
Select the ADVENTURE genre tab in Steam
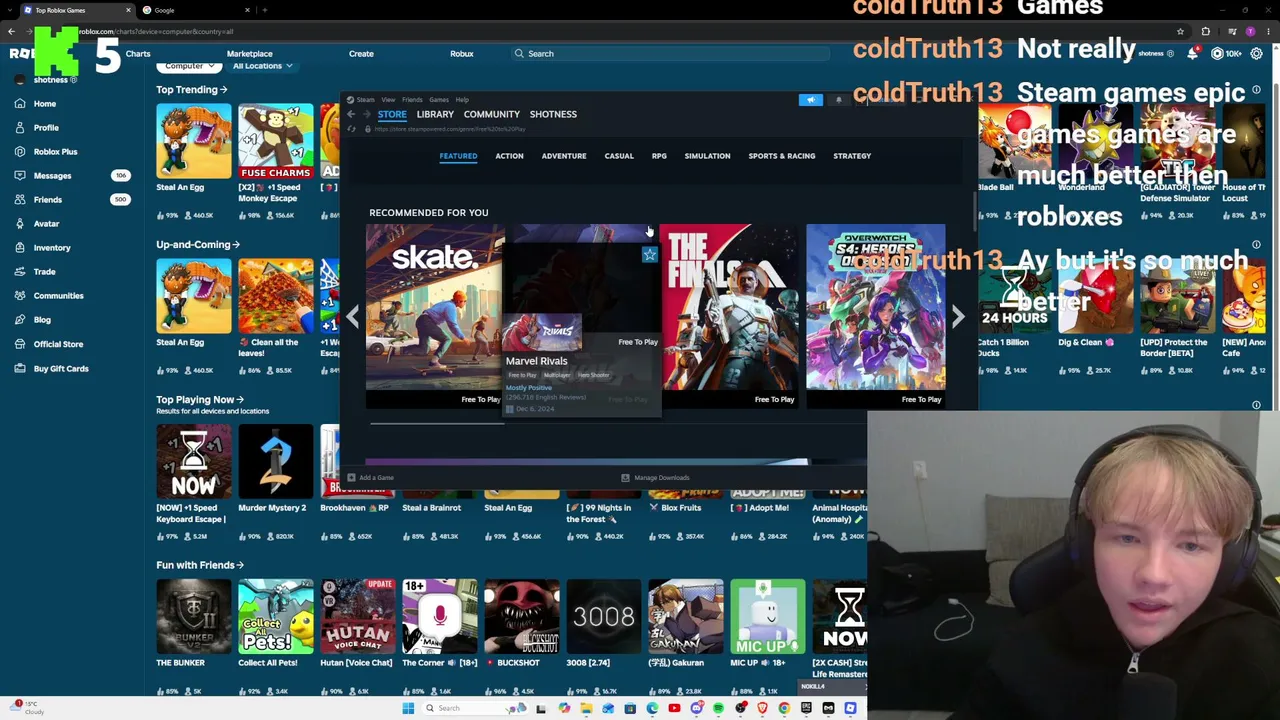tap(564, 156)
